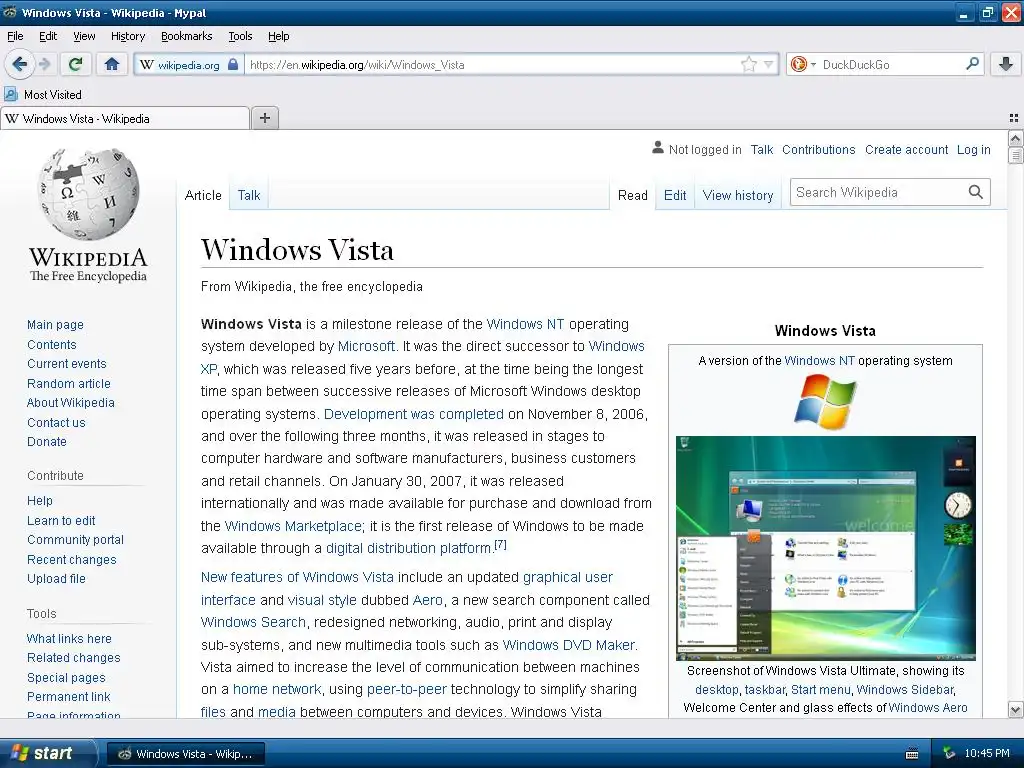1024x768 pixels.
Task: Open a new tab with the plus button
Action: (x=264, y=118)
